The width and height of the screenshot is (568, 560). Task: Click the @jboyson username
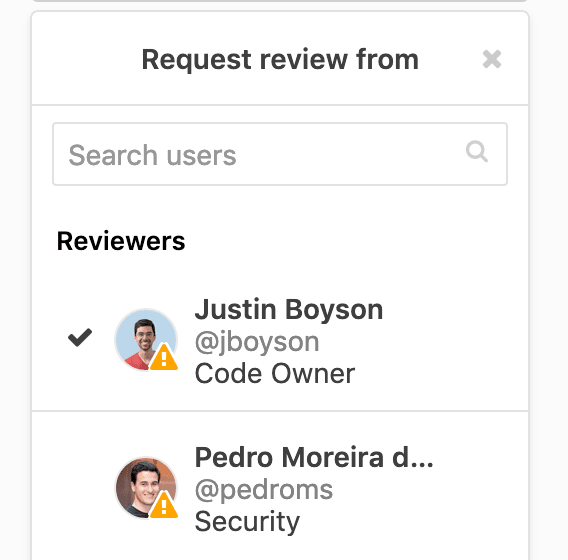tap(257, 342)
